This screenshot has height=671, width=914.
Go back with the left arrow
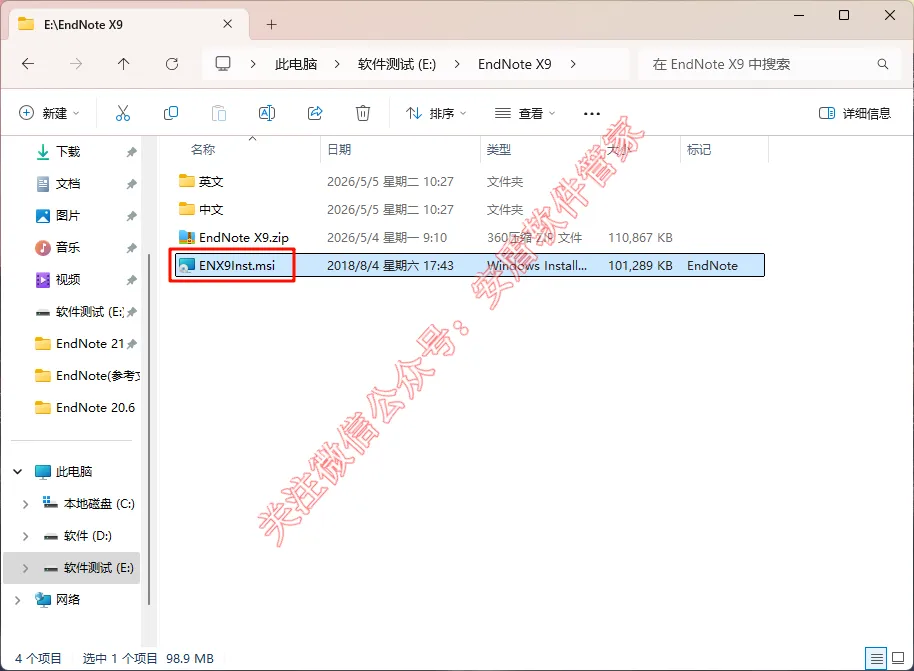pos(28,64)
